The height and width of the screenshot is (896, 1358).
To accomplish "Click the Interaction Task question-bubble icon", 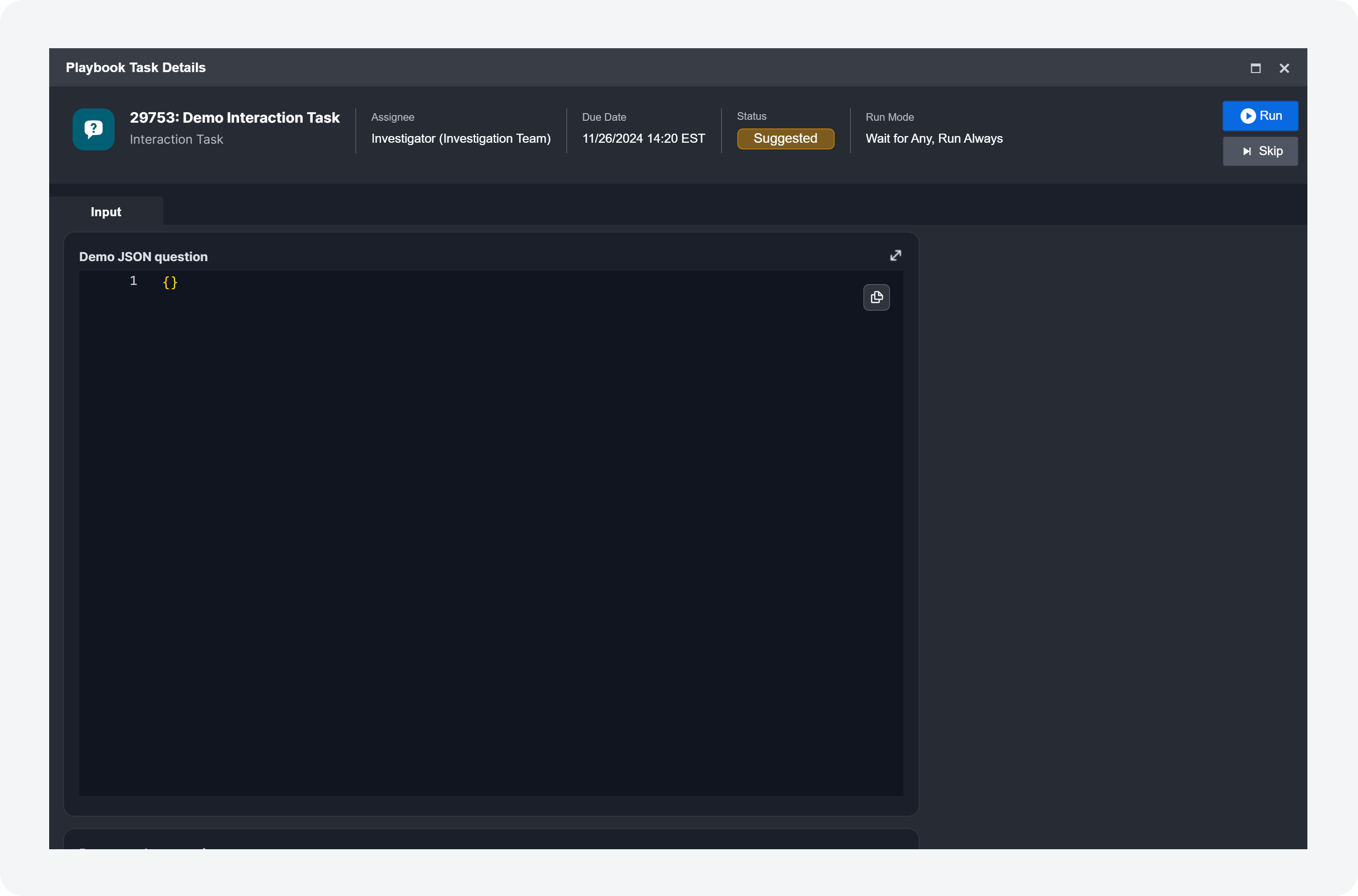I will tap(93, 129).
